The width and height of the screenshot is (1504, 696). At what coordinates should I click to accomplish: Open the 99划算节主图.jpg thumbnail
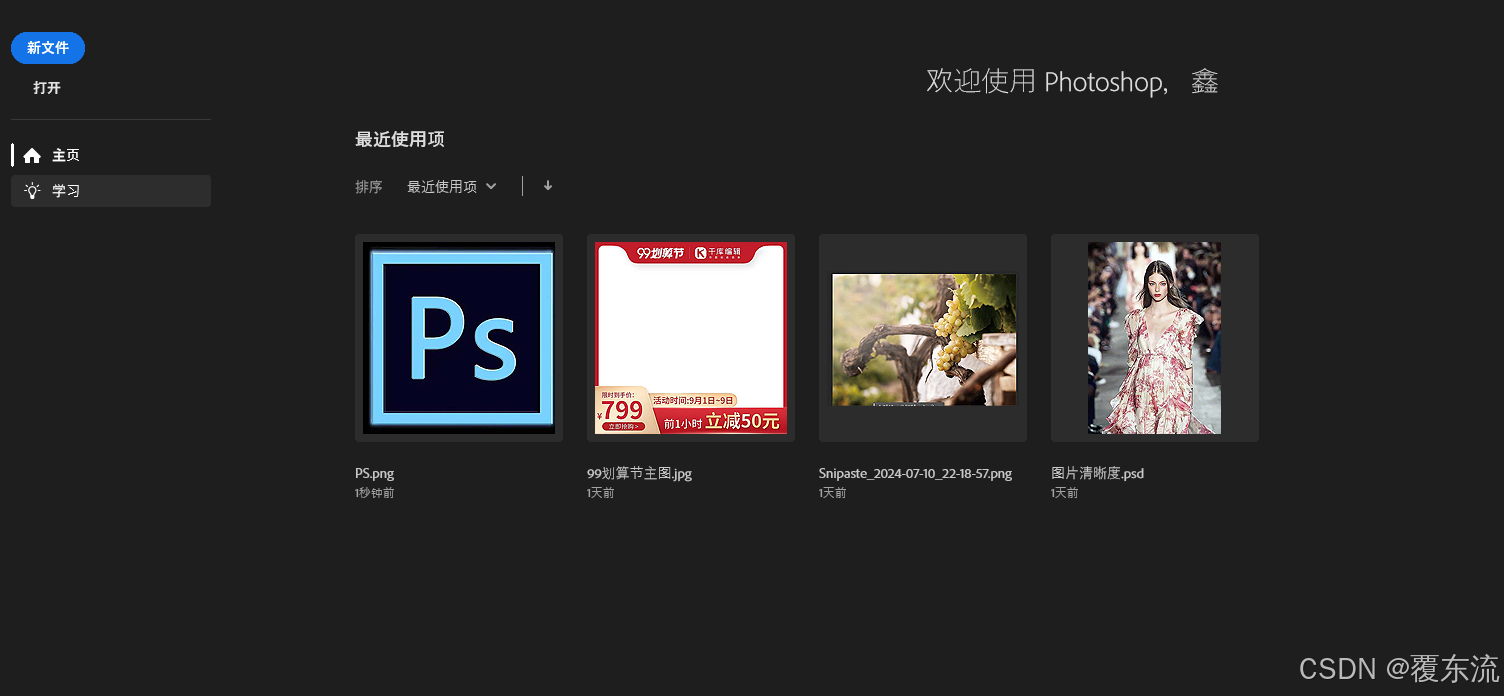[691, 338]
